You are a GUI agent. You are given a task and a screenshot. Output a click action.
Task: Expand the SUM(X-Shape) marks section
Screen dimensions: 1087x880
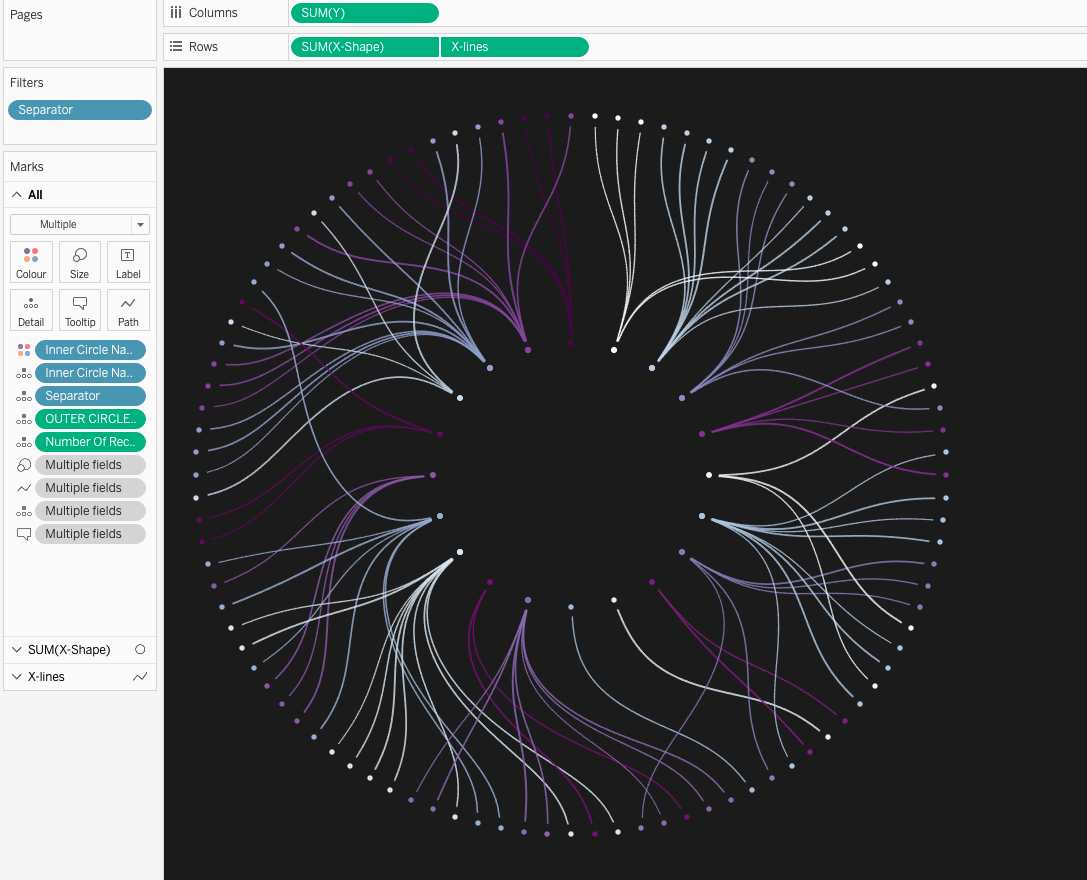17,650
